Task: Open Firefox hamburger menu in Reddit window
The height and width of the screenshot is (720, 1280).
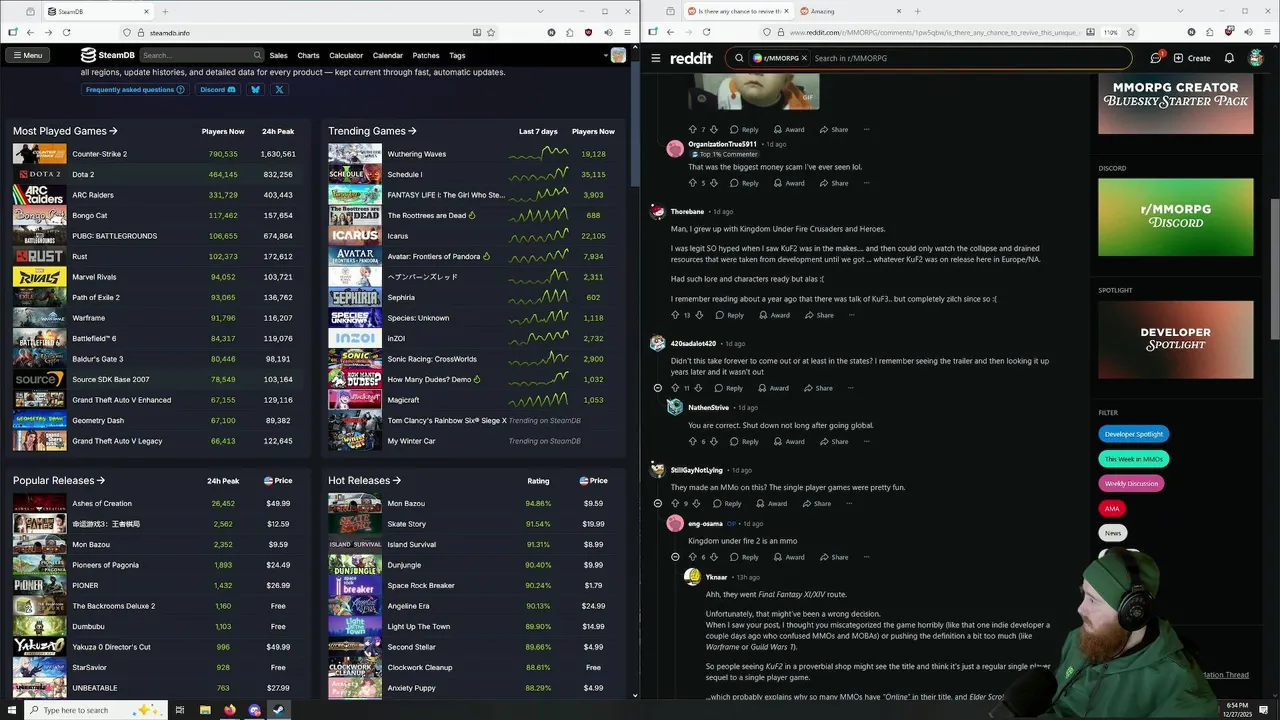Action: click(x=1268, y=32)
